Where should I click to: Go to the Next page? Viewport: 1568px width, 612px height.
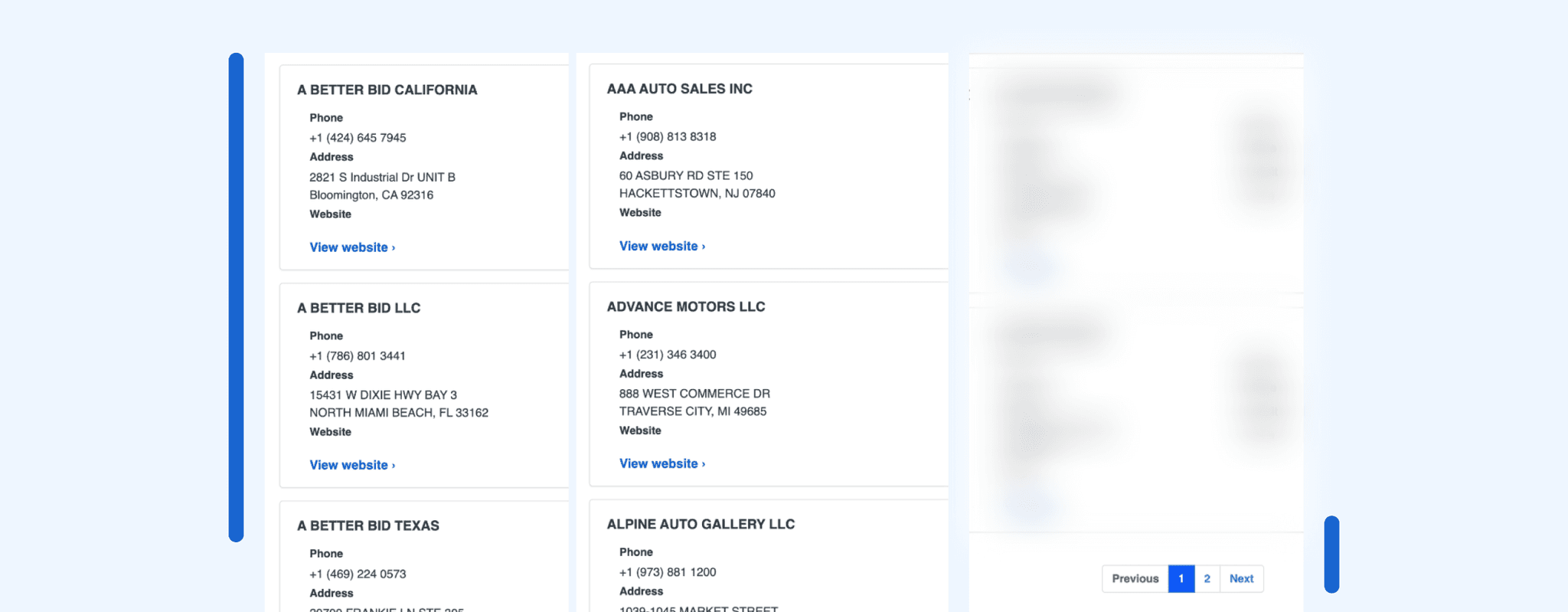(x=1242, y=578)
